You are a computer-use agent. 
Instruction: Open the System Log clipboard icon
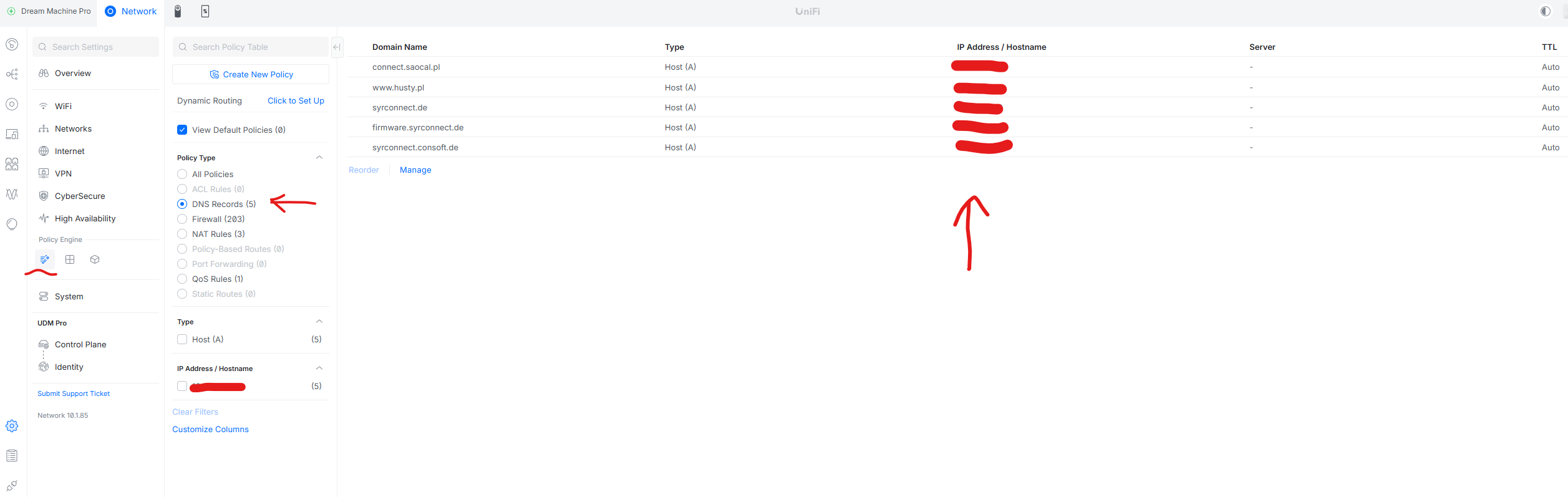click(12, 456)
